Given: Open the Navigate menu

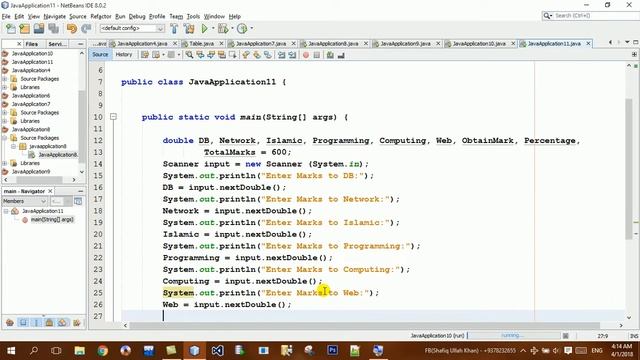Looking at the screenshot, I should [x=55, y=16].
